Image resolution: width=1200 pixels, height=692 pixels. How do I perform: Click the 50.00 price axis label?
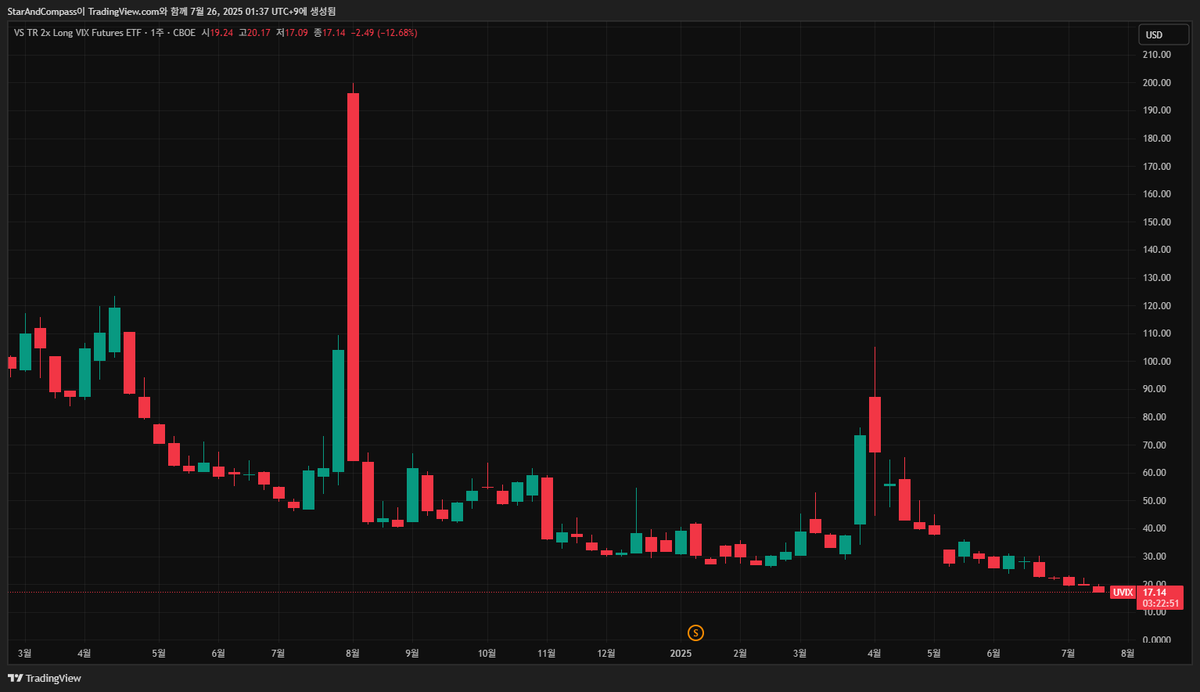tap(1154, 500)
